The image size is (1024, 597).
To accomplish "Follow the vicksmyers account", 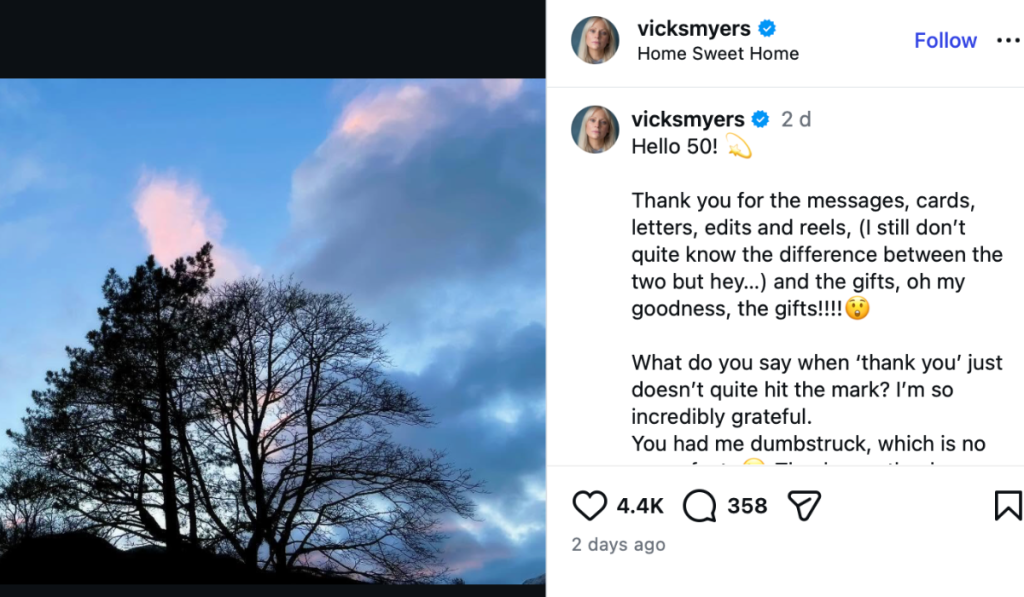I will pyautogui.click(x=945, y=41).
